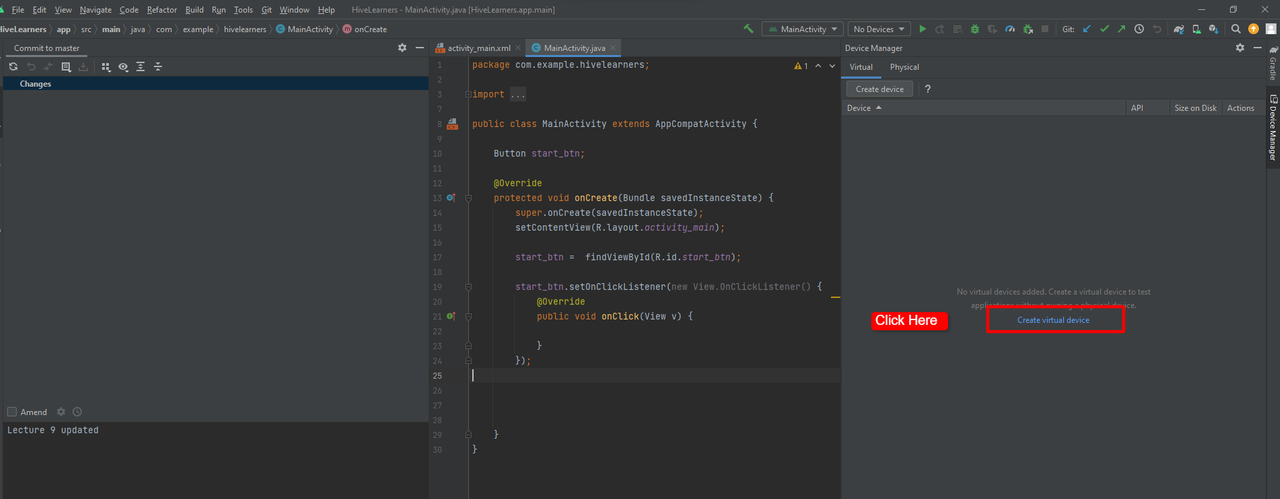Click the hammer Make Project icon
Screen dimensions: 1280x499
tap(748, 29)
